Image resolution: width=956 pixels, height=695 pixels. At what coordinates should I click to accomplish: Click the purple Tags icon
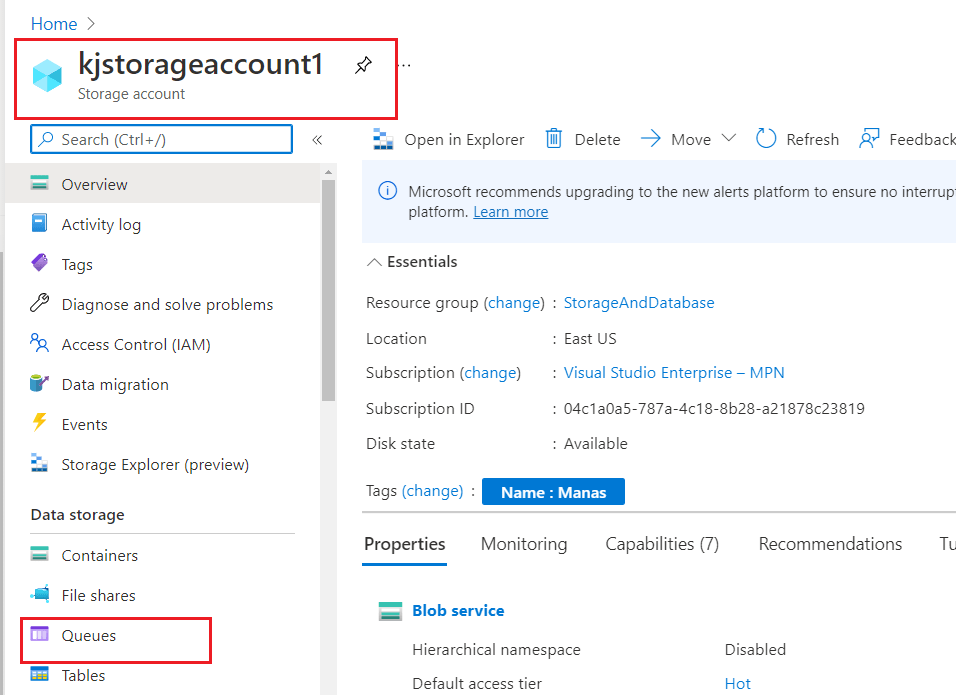pyautogui.click(x=40, y=263)
